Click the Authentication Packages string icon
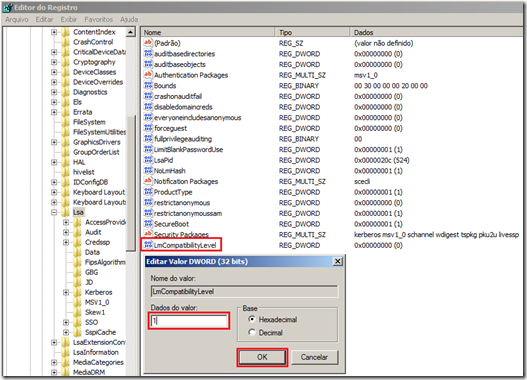Screen dimensions: 527x380 point(148,75)
